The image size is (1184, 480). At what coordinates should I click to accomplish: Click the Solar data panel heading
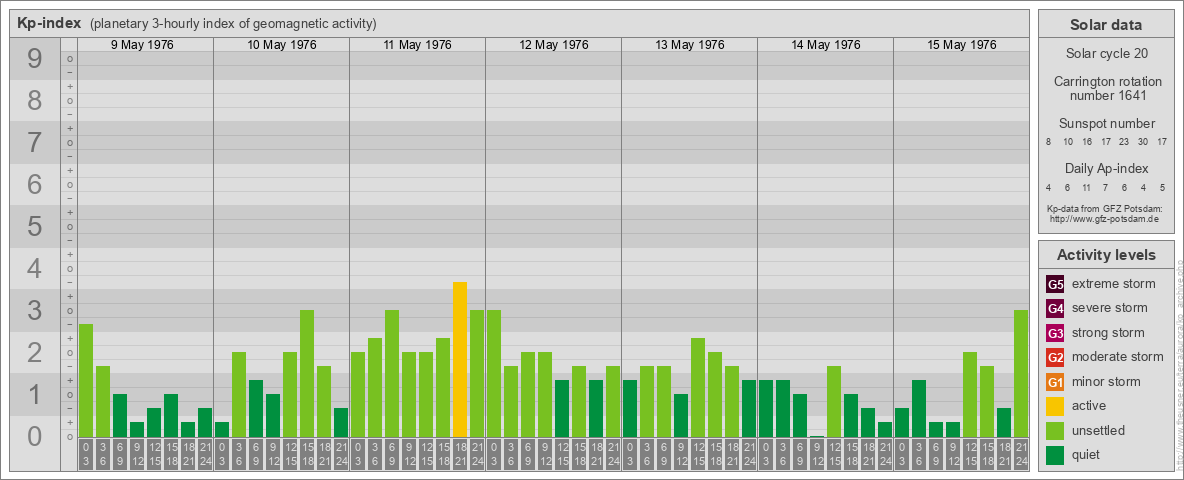(x=1106, y=25)
